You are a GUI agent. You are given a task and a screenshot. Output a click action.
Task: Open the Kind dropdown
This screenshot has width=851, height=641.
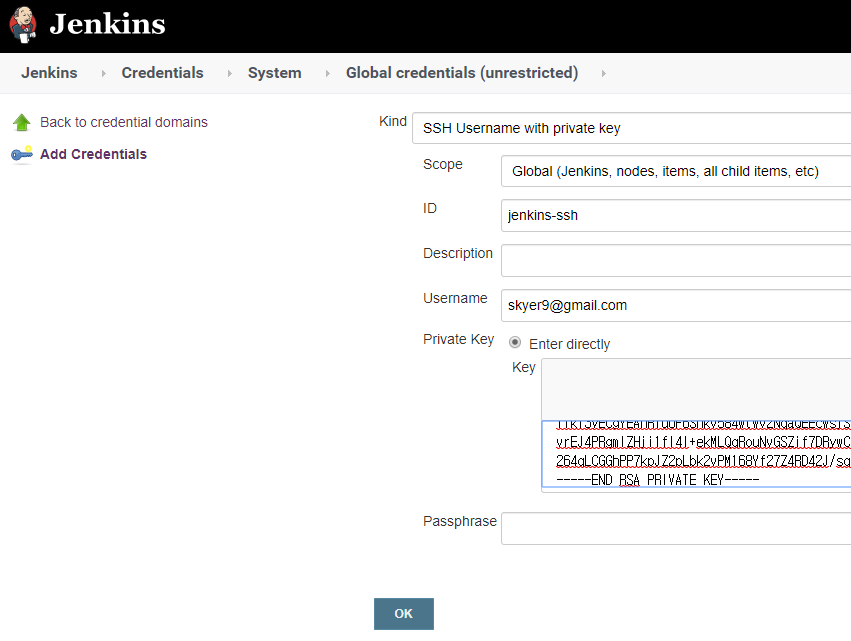coord(631,128)
